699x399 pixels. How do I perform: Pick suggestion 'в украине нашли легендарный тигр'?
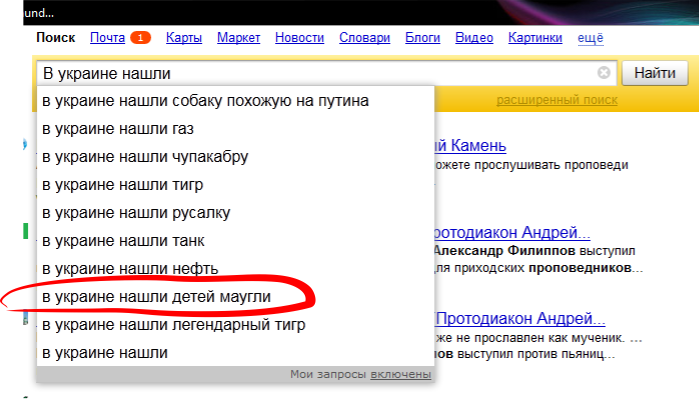coord(235,325)
